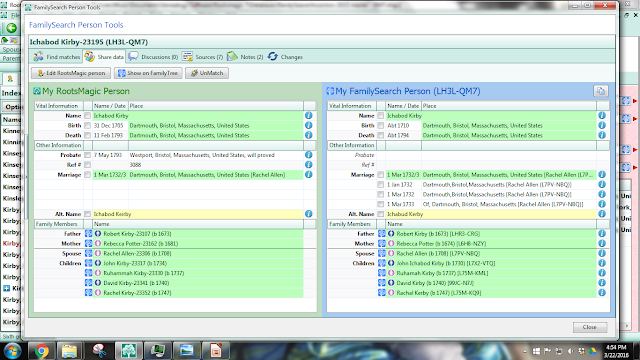Click FamilySearch Place column header
The height and width of the screenshot is (360, 640).
[509, 106]
